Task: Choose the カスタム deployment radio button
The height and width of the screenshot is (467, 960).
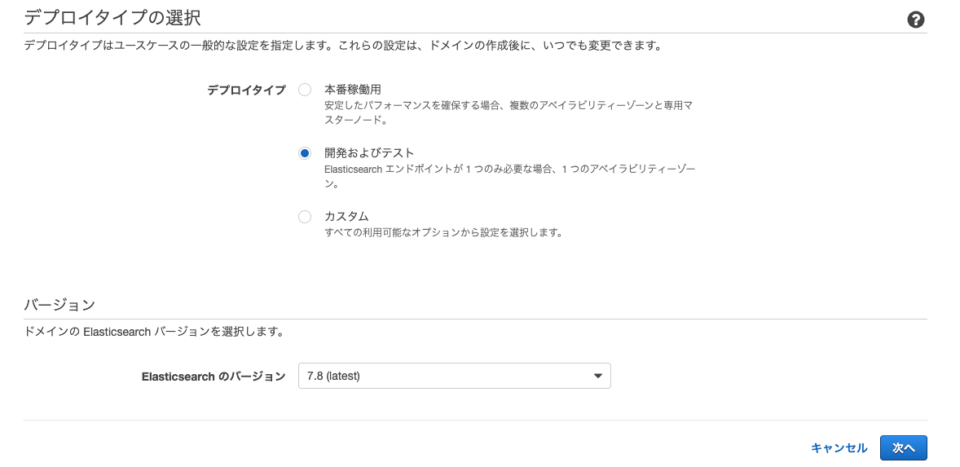Action: pos(305,216)
